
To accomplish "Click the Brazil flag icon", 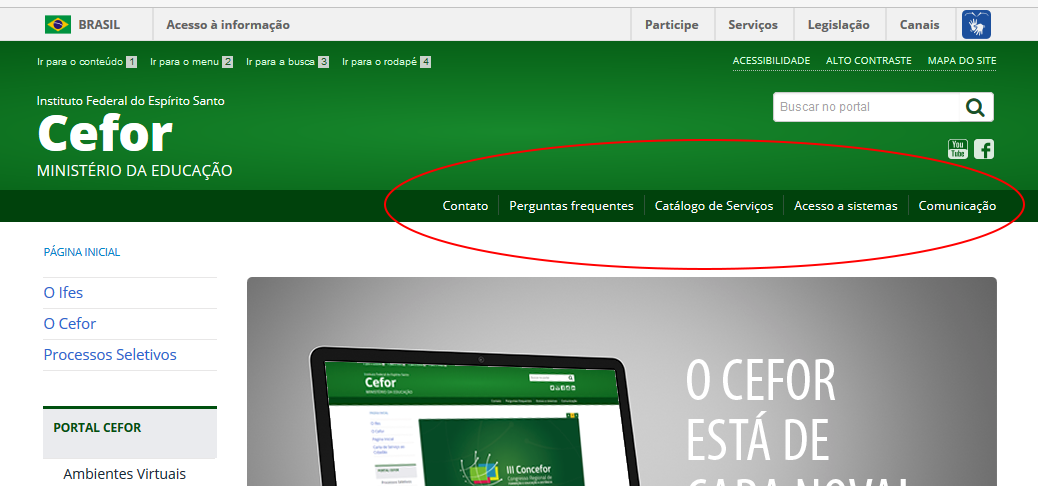I will coord(58,24).
